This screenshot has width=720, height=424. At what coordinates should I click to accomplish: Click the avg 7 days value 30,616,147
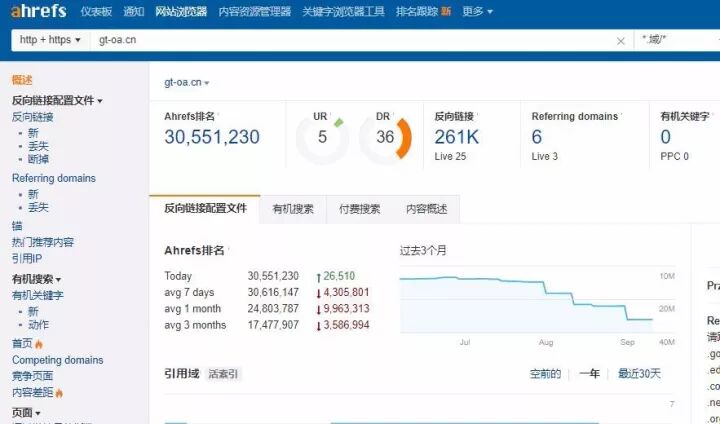pos(273,292)
